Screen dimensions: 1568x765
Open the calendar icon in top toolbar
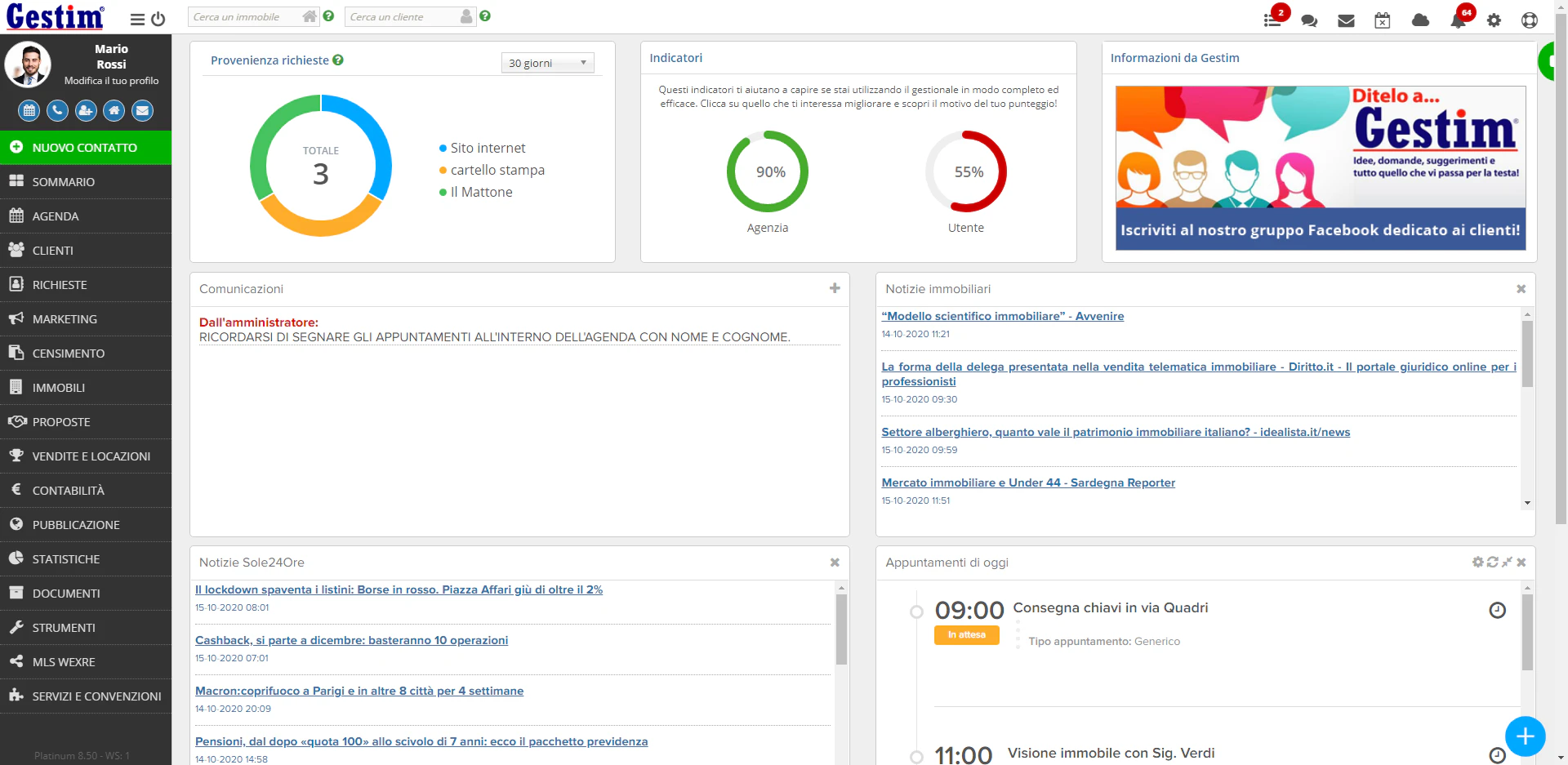pyautogui.click(x=1383, y=19)
